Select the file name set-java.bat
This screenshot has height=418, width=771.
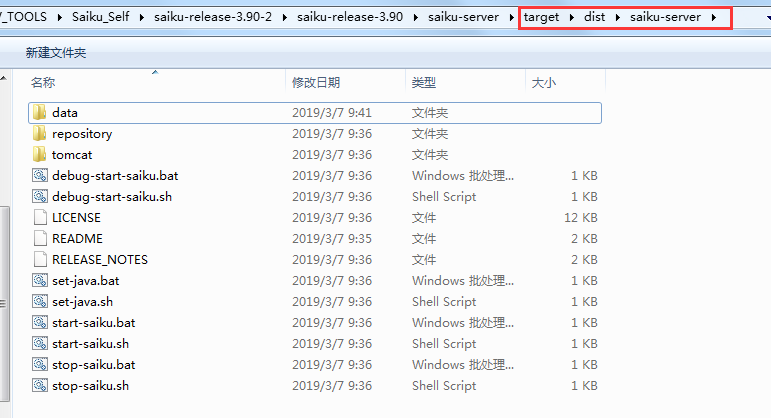point(86,281)
